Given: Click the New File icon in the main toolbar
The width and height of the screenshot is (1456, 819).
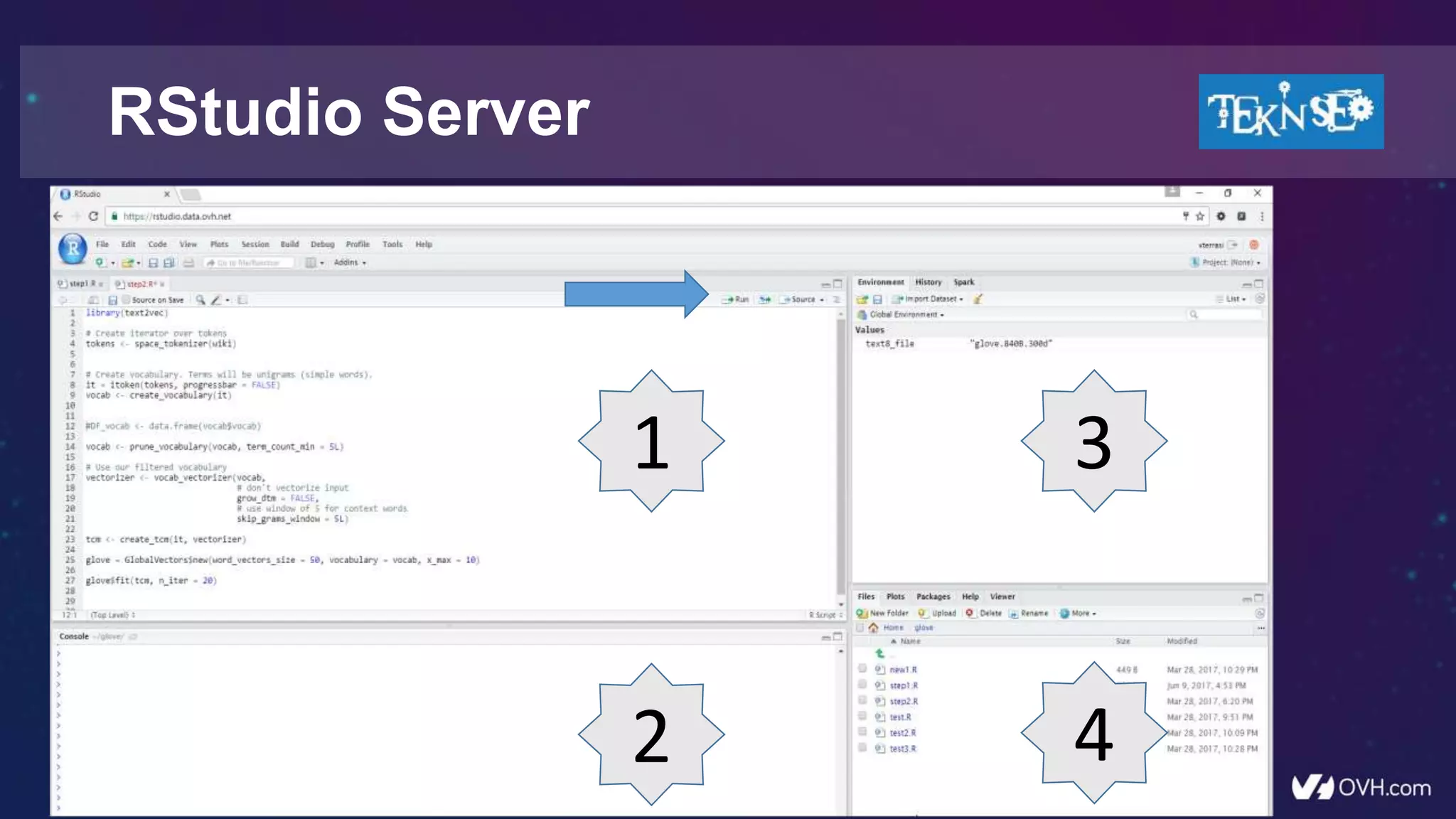Looking at the screenshot, I should pos(100,262).
